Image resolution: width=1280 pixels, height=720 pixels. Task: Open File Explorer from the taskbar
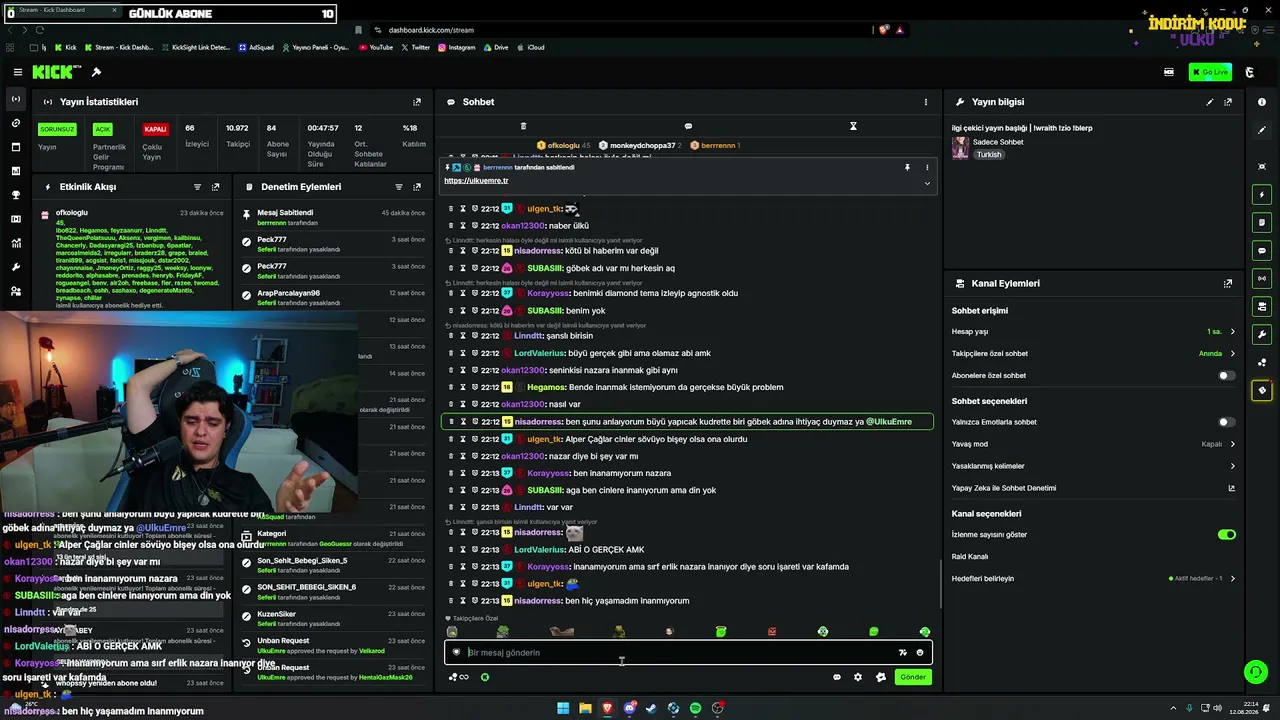(x=585, y=709)
